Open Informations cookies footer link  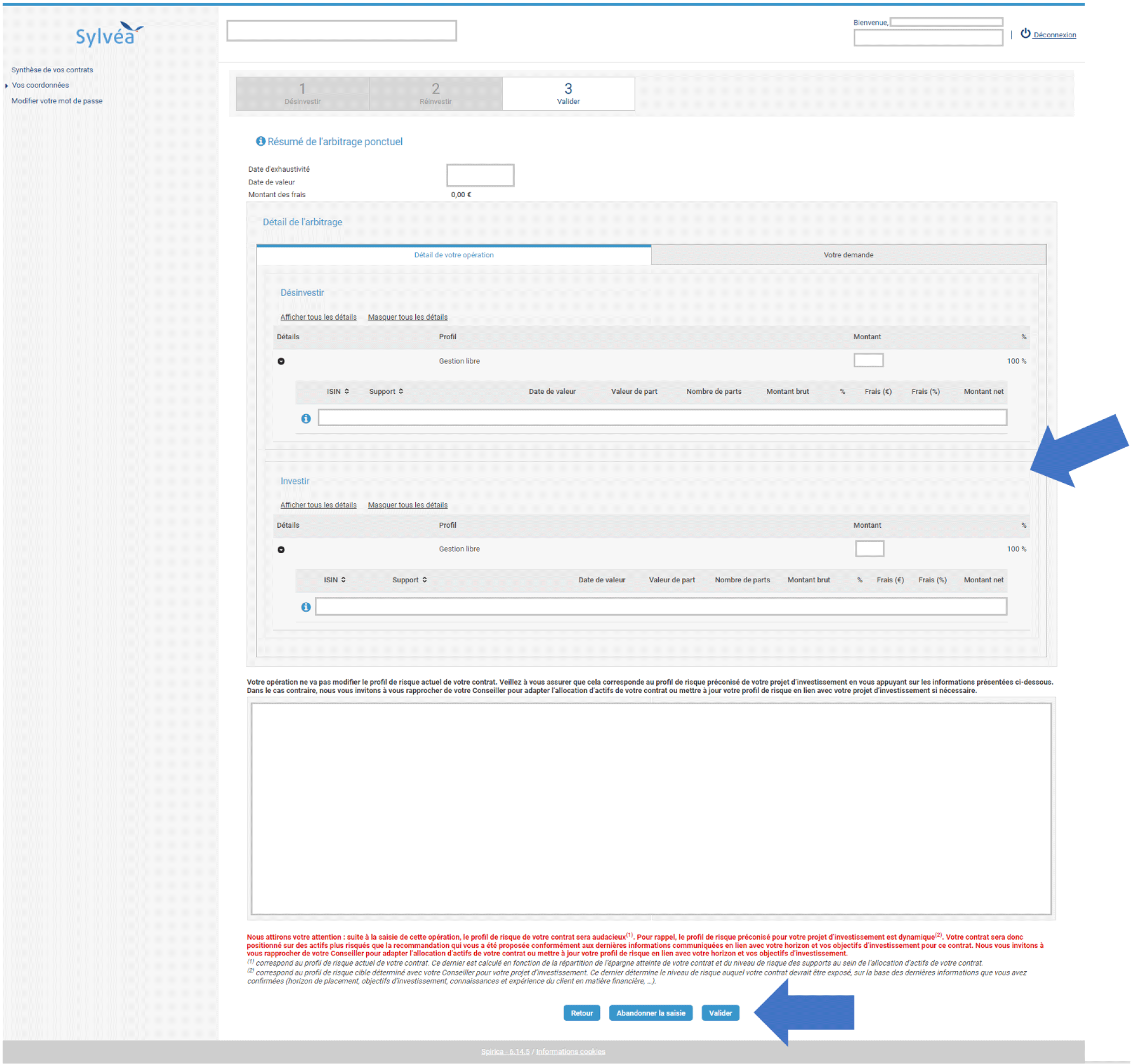pyautogui.click(x=570, y=1052)
